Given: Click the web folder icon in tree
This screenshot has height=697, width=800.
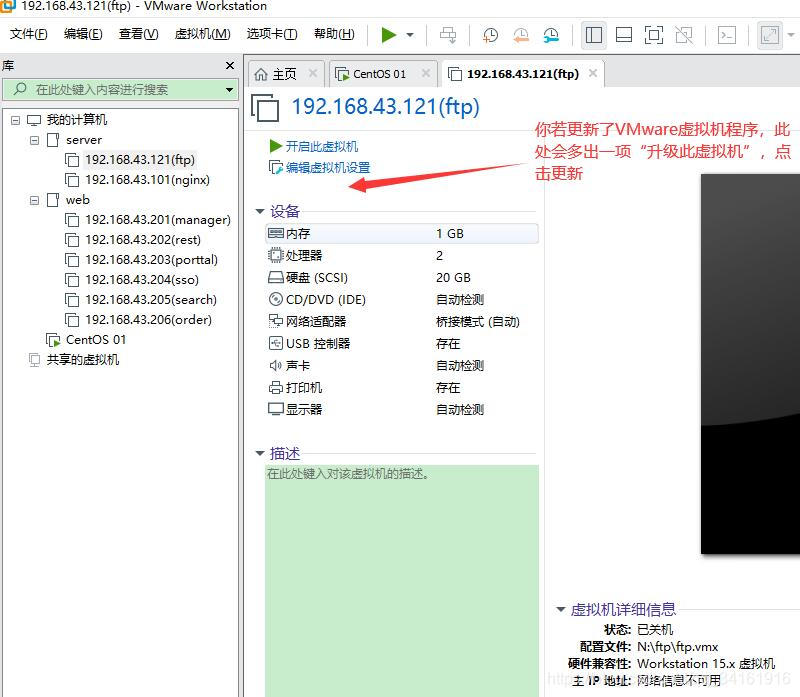Looking at the screenshot, I should (53, 200).
